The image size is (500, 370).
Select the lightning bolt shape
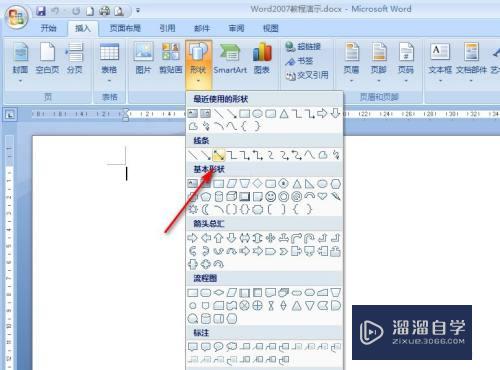[336, 197]
